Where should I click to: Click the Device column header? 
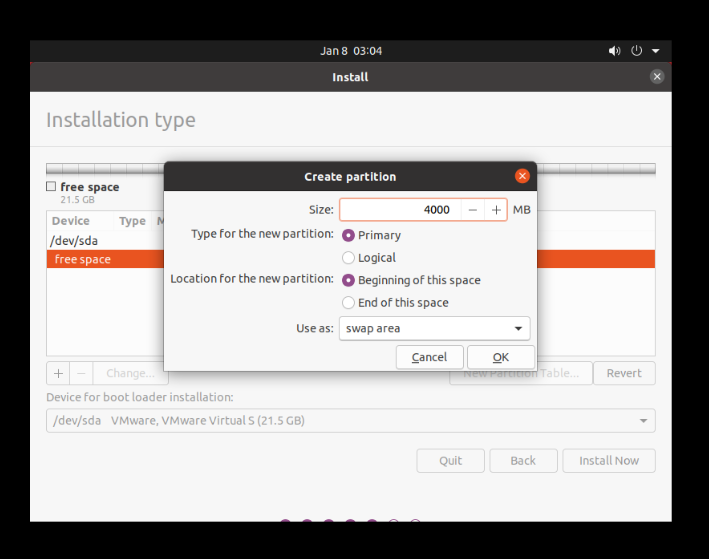[x=71, y=221]
